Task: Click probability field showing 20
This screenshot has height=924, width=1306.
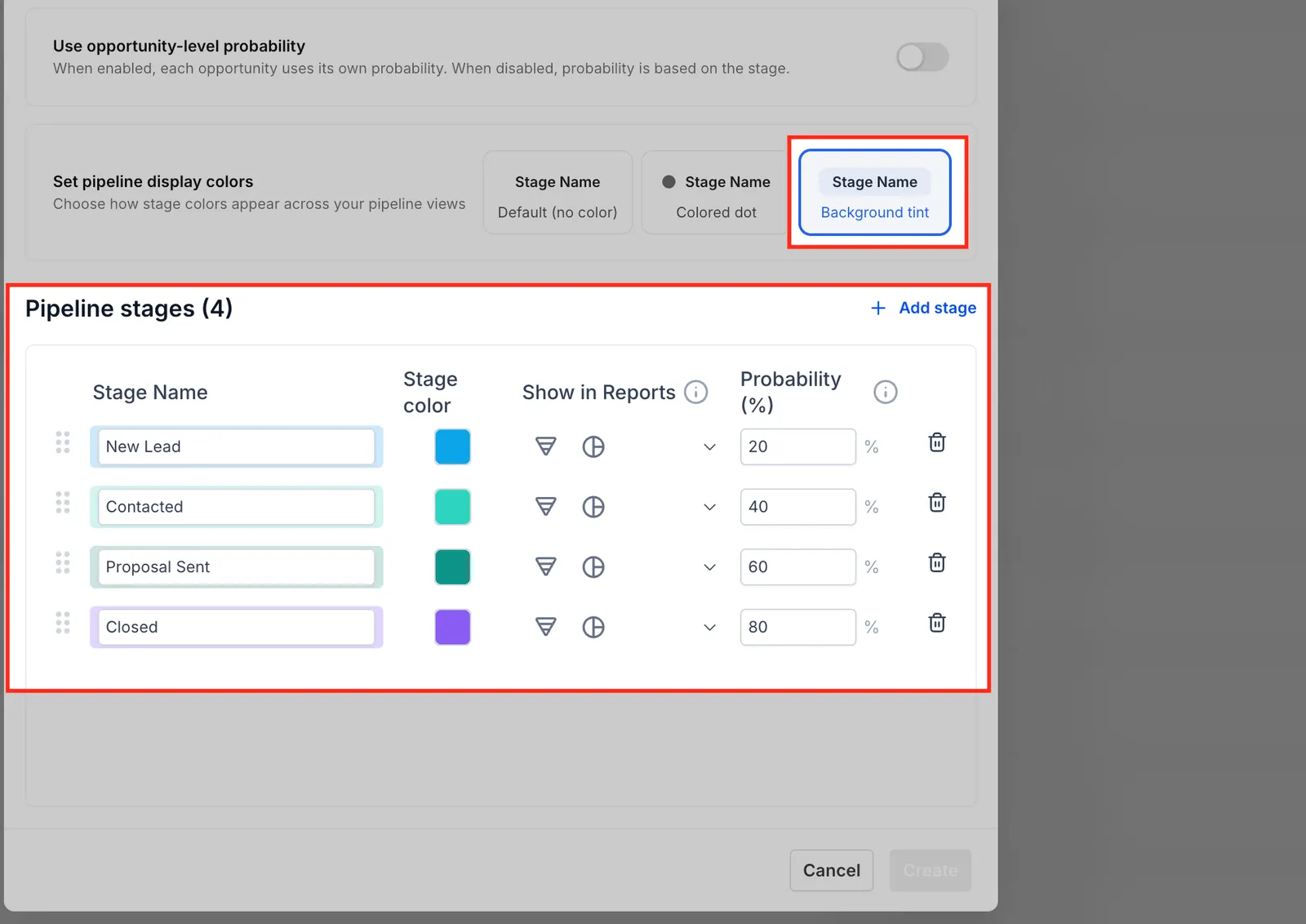Action: [798, 446]
